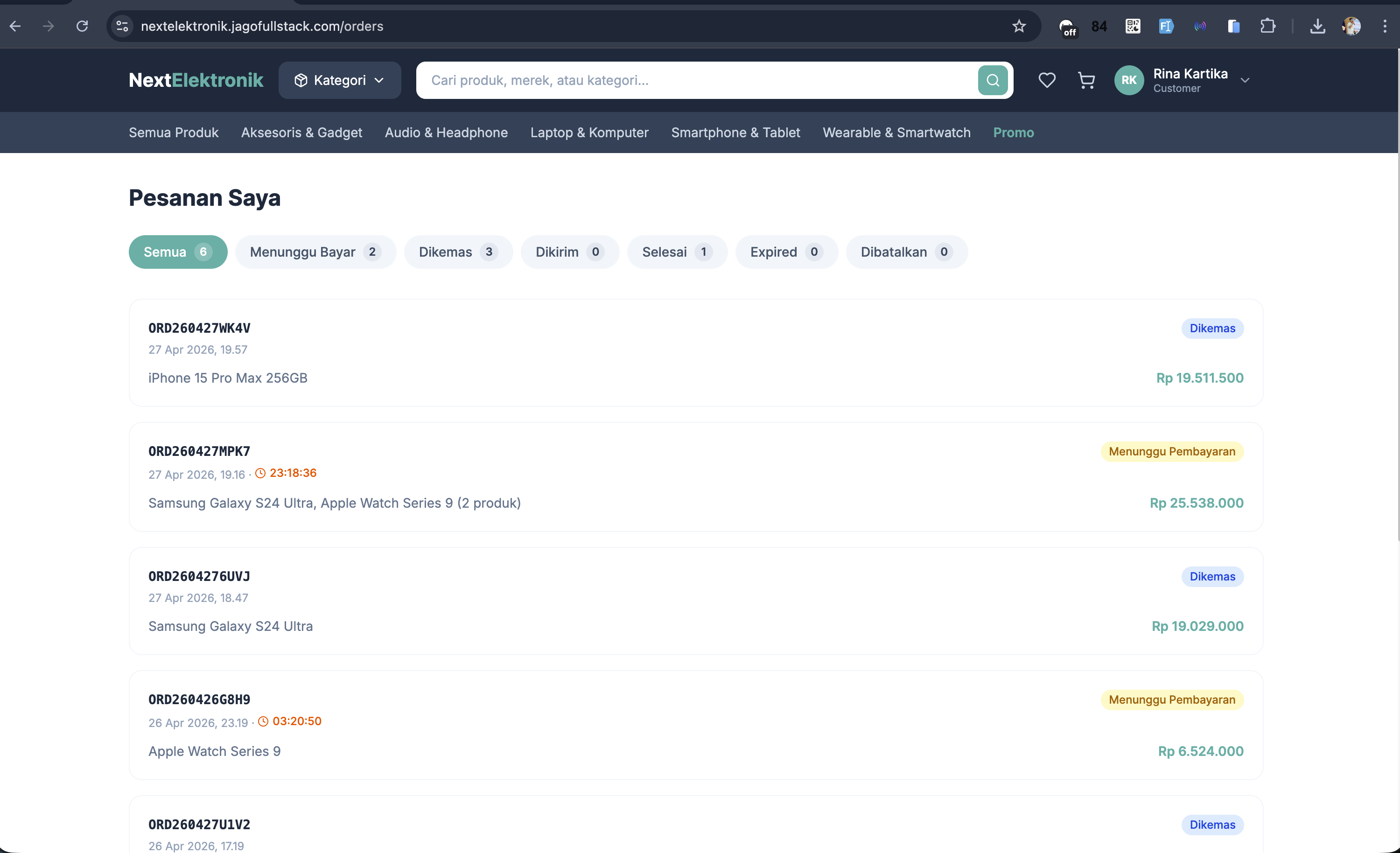
Task: Show Dibatalkan orders
Action: pyautogui.click(x=906, y=252)
